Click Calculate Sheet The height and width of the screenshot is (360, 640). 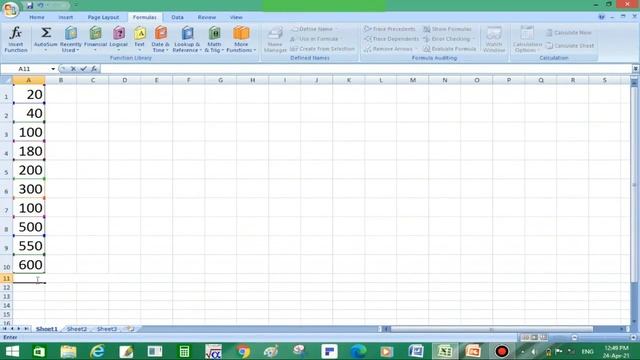point(570,45)
